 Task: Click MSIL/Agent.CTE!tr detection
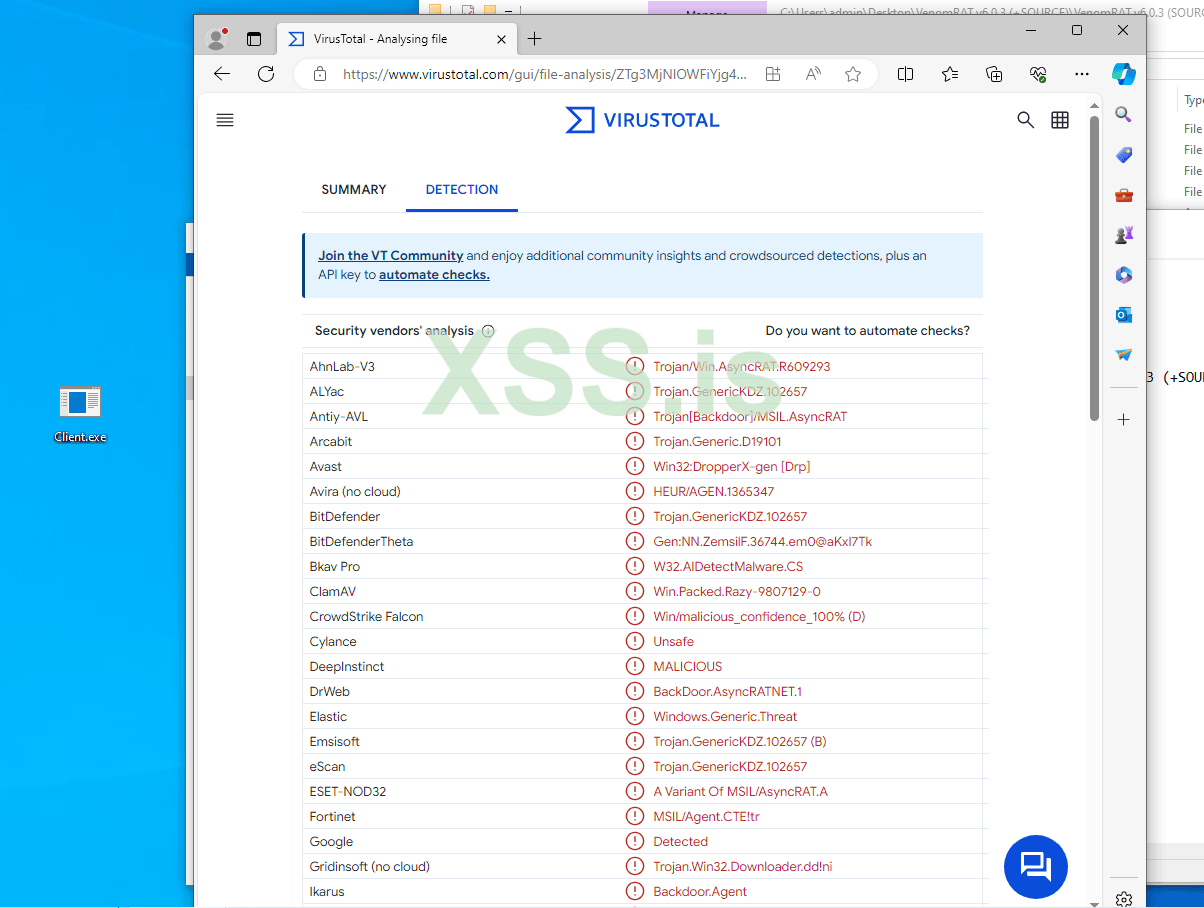click(706, 817)
